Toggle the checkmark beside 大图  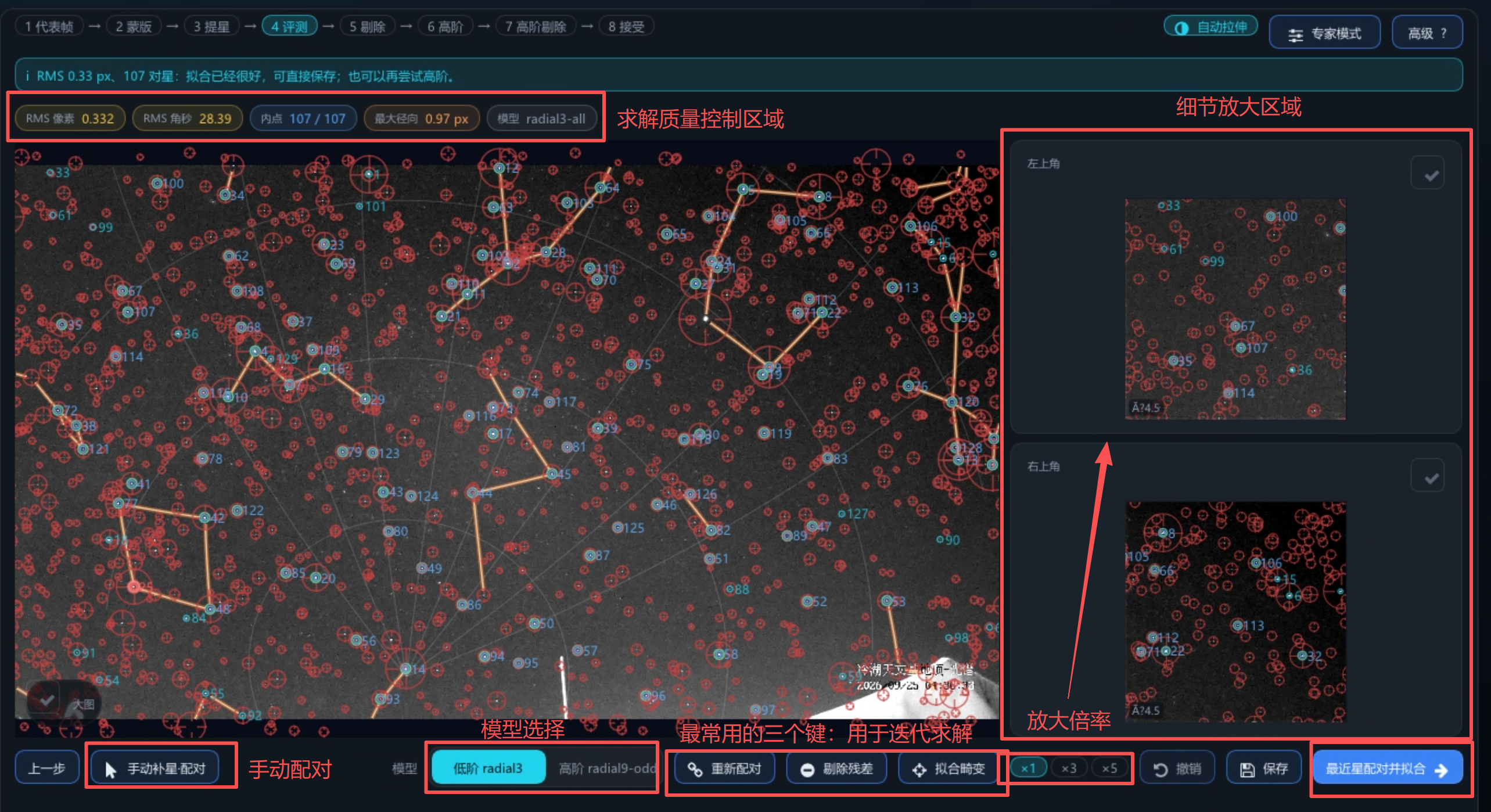[x=46, y=700]
